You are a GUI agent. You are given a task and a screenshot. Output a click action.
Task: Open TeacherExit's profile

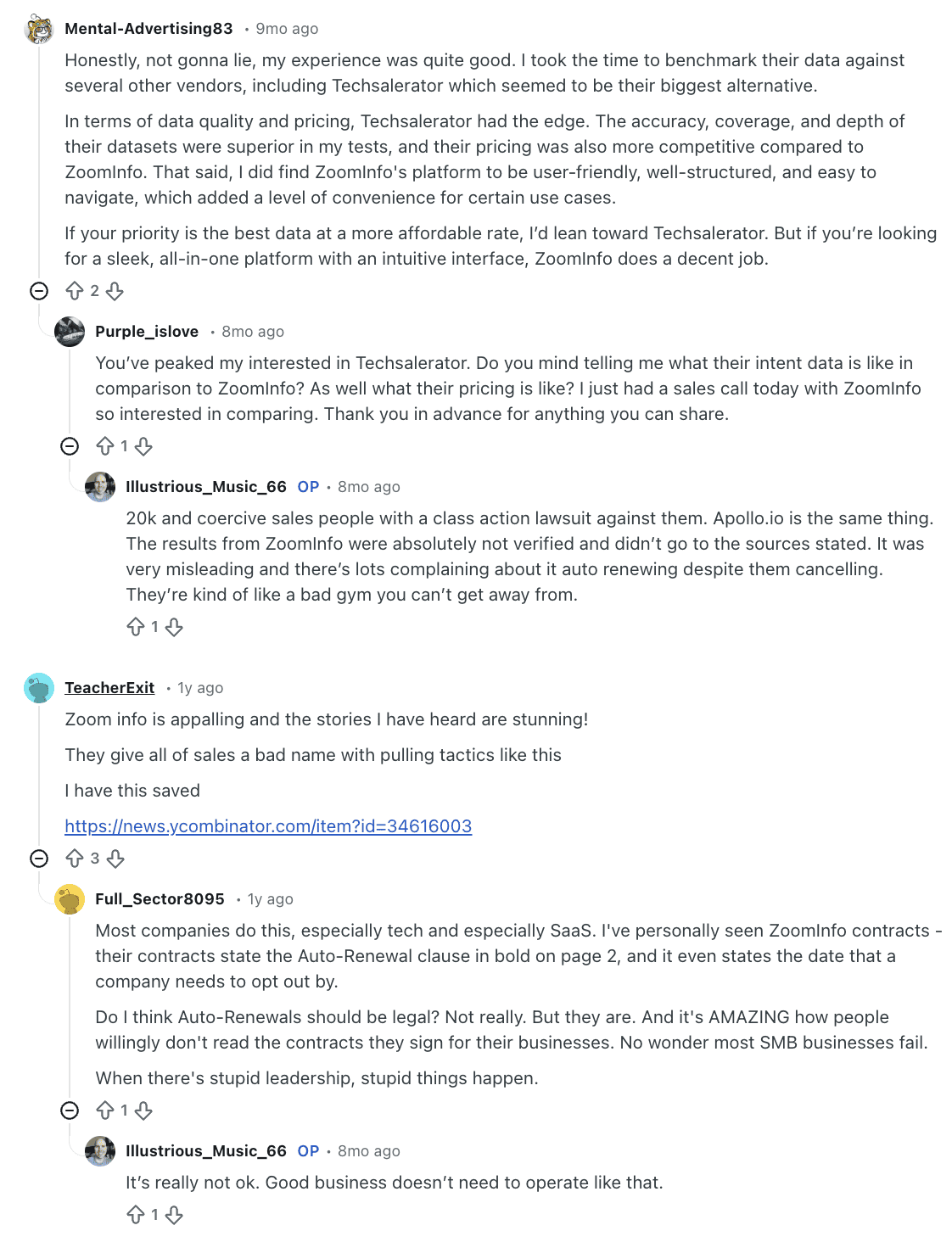pos(109,688)
